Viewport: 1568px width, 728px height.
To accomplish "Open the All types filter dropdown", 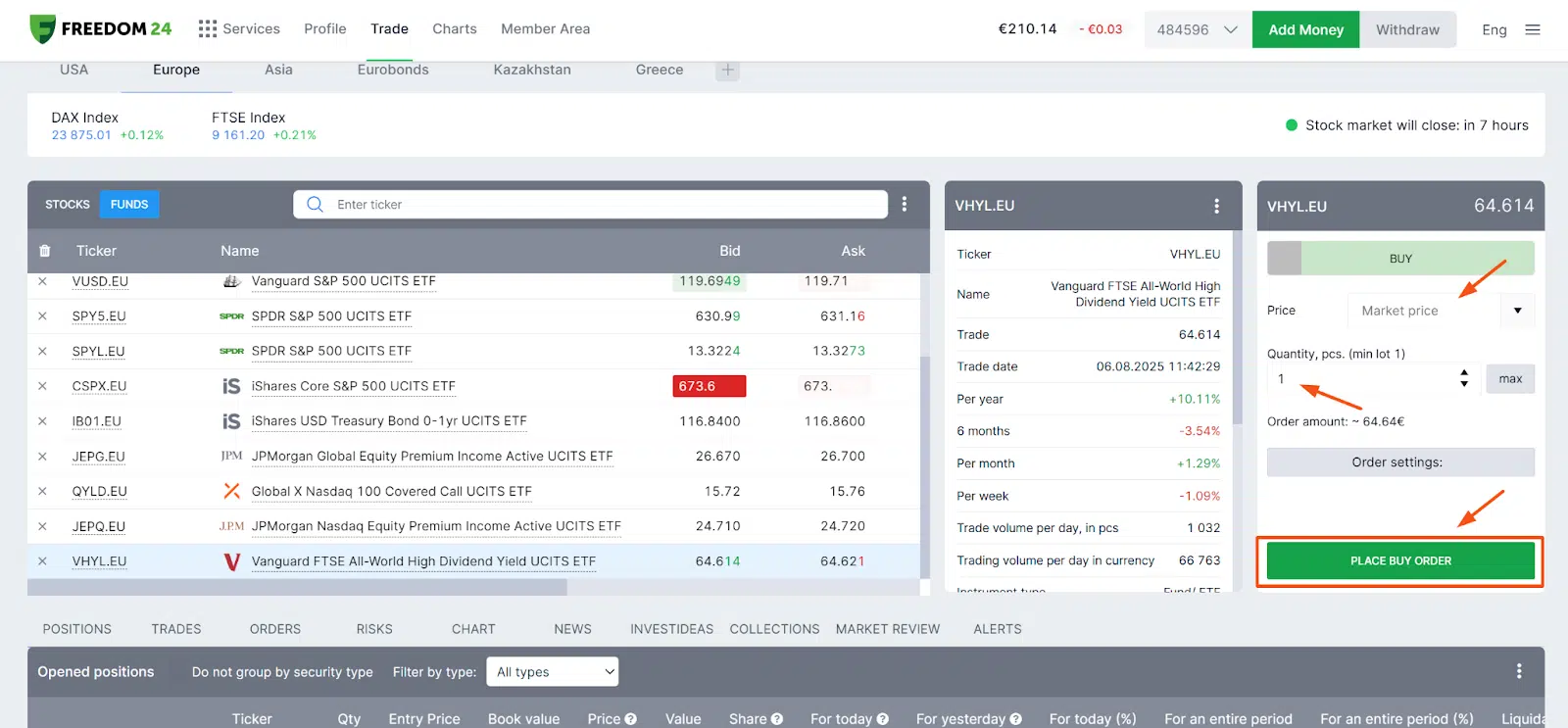I will point(552,671).
